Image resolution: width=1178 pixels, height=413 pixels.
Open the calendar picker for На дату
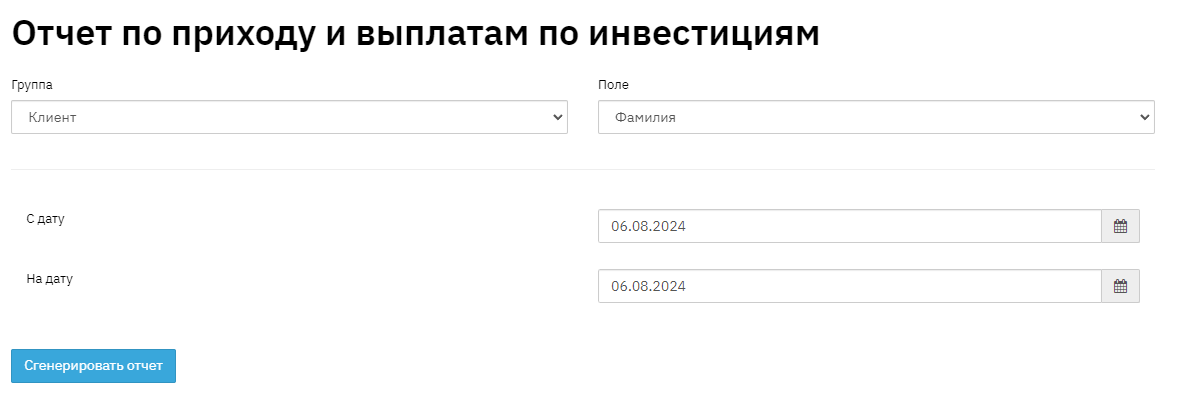[x=1120, y=286]
